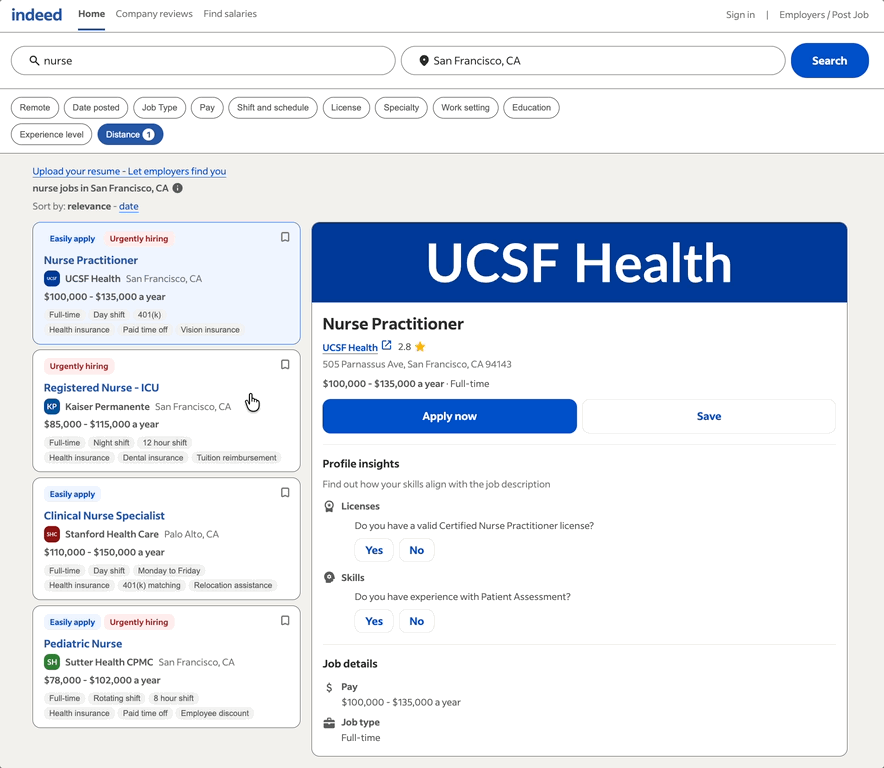Go to Find salaries
884x768 pixels.
pyautogui.click(x=230, y=14)
